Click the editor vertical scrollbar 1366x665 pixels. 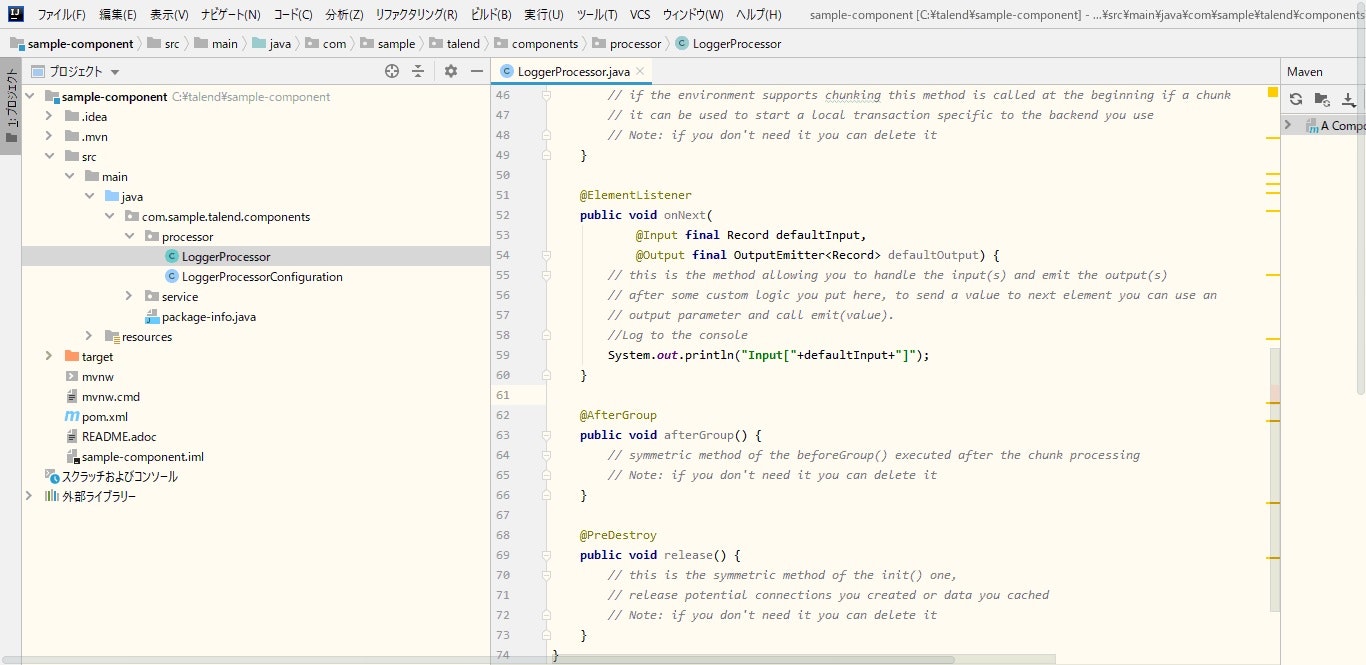click(x=1275, y=470)
